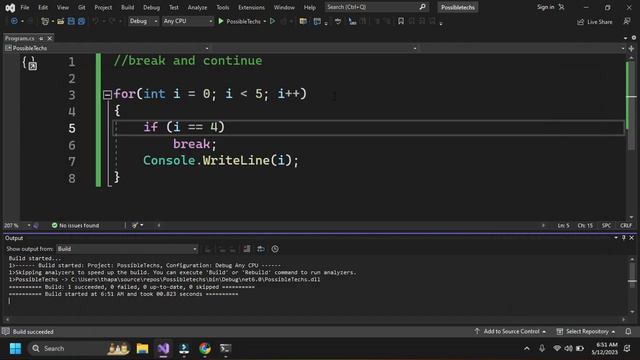This screenshot has width=640, height=360.
Task: Close the Program.cs tab
Action: pos(50,38)
